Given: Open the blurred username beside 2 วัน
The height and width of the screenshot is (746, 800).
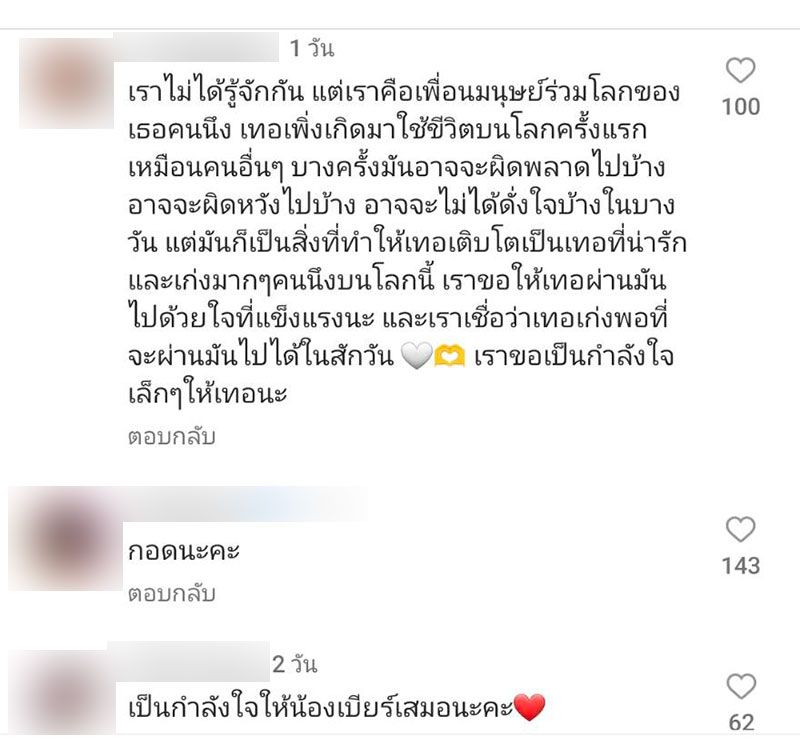Looking at the screenshot, I should [x=189, y=661].
